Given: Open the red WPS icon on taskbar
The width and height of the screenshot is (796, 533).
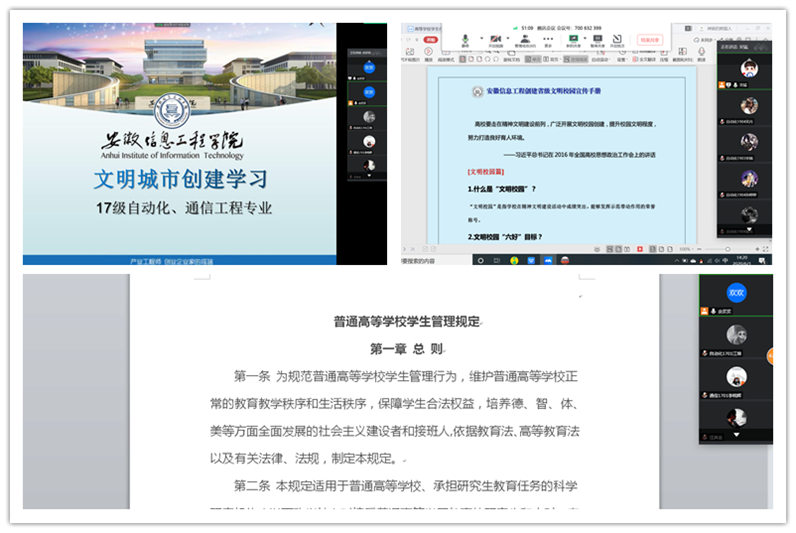Looking at the screenshot, I should [x=565, y=260].
